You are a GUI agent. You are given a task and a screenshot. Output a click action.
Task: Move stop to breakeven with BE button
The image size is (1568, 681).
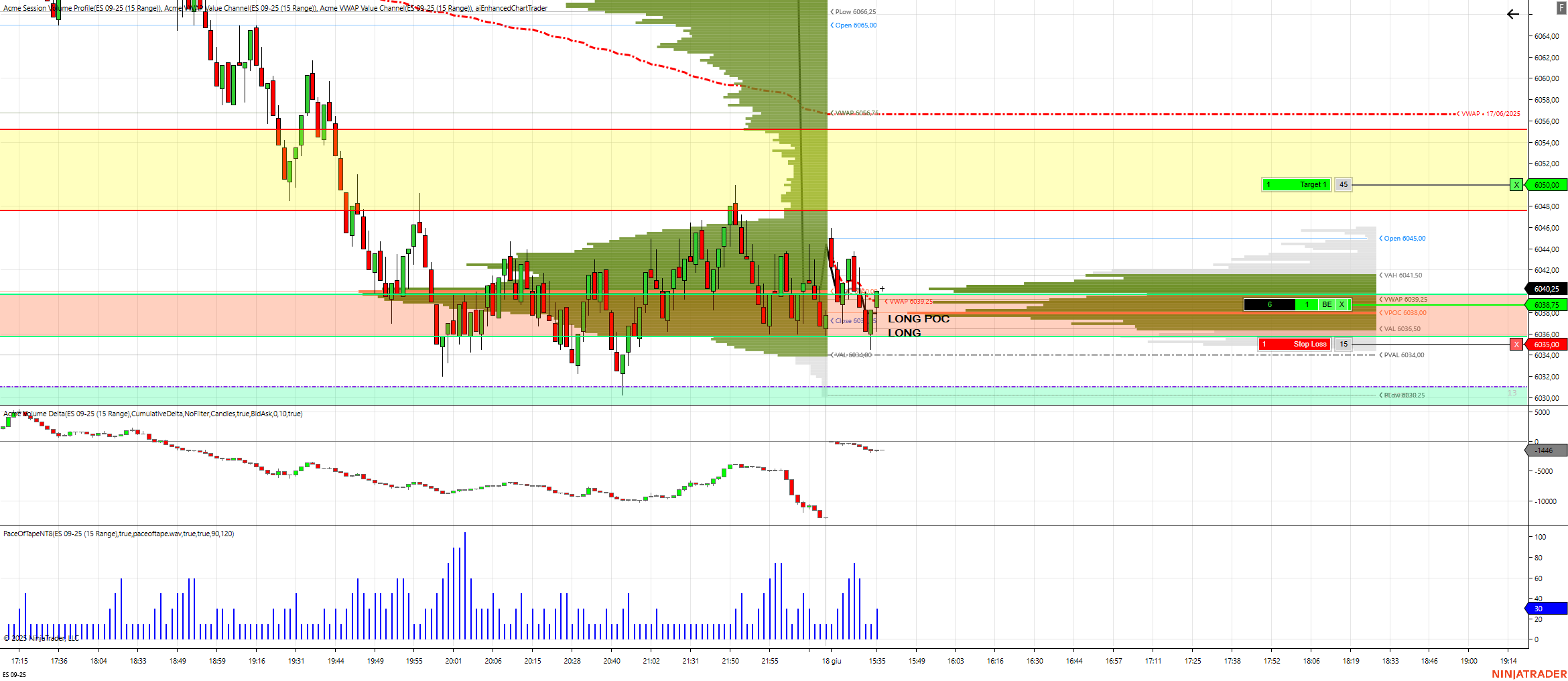[x=1327, y=305]
